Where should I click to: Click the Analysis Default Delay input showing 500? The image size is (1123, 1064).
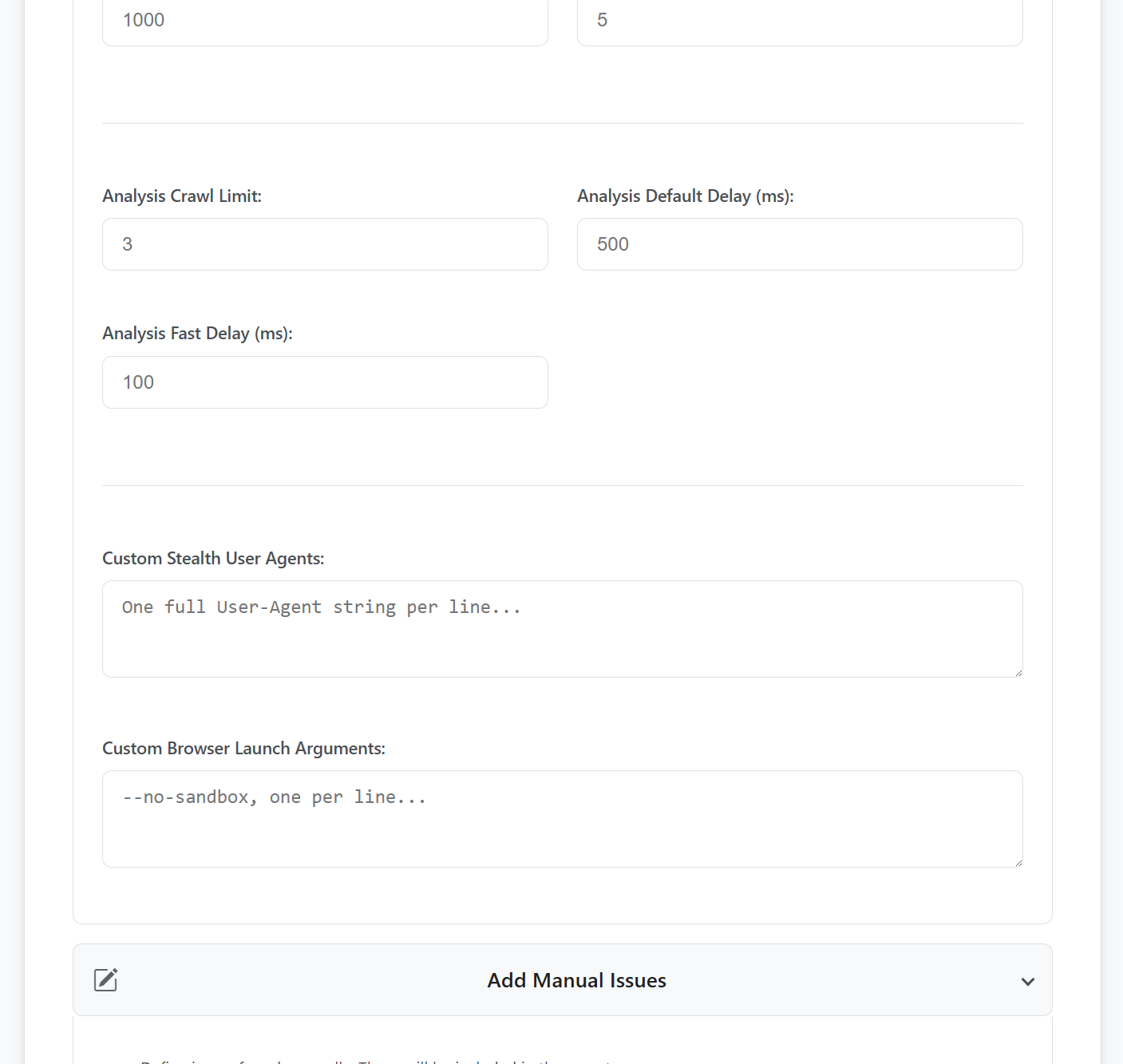(x=799, y=244)
